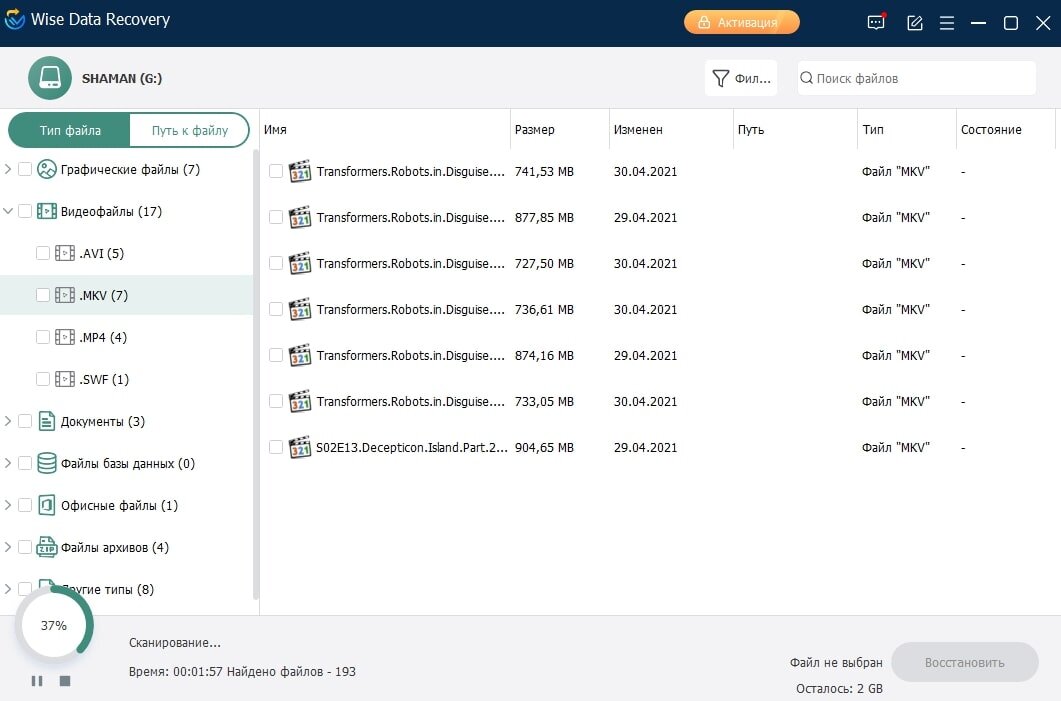This screenshot has width=1061, height=701.
Task: Pause the scanning process
Action: click(x=37, y=681)
